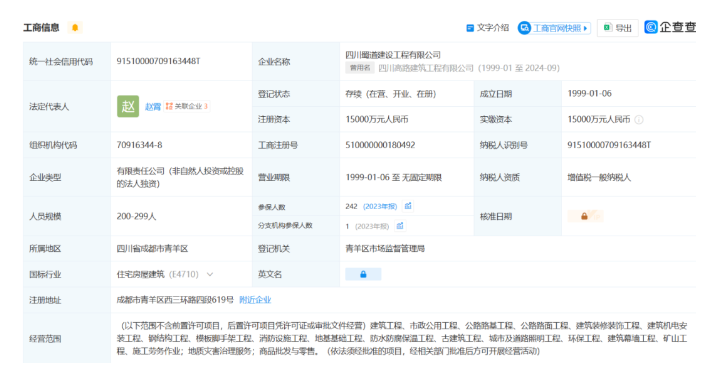Unlock the hidden 英文名 field
This screenshot has height=384, width=720.
(363, 274)
